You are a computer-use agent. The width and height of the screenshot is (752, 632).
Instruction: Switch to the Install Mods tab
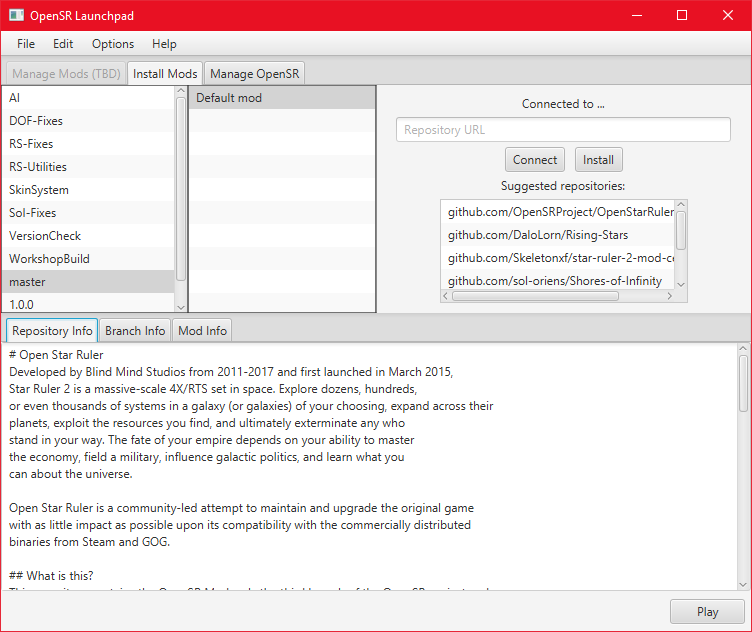165,73
